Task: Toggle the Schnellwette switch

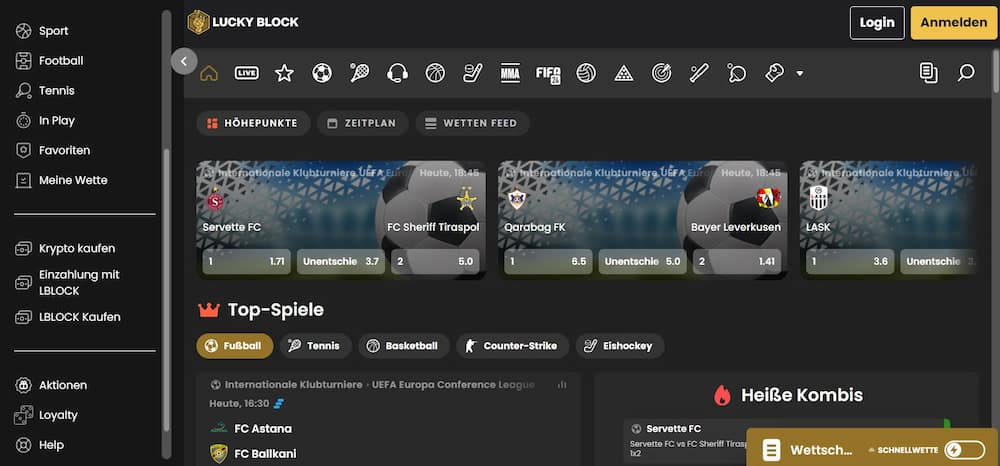Action: (964, 450)
